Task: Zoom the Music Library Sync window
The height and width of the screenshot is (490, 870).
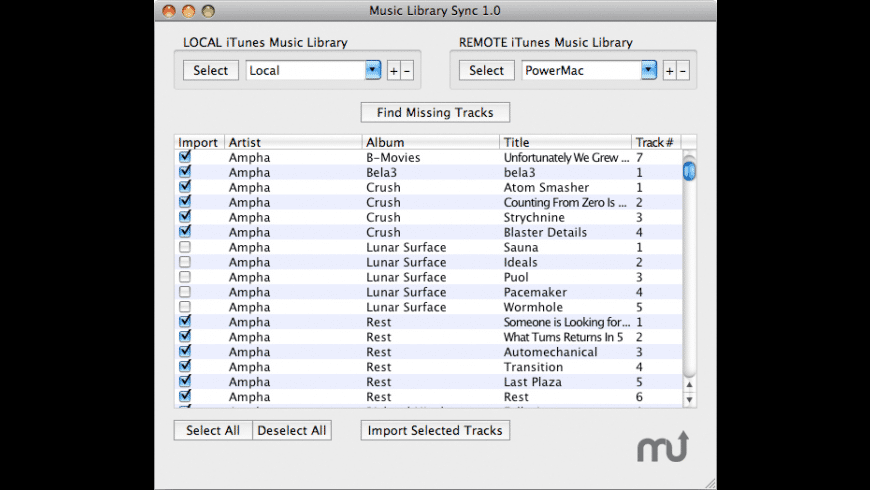Action: tap(208, 11)
